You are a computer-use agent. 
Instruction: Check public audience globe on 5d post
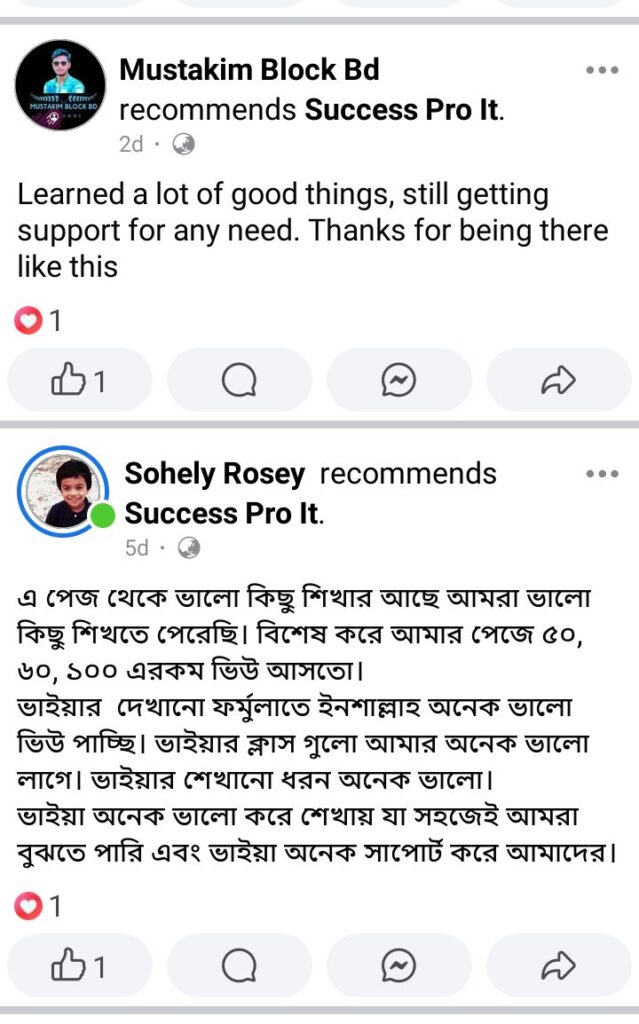pos(189,548)
